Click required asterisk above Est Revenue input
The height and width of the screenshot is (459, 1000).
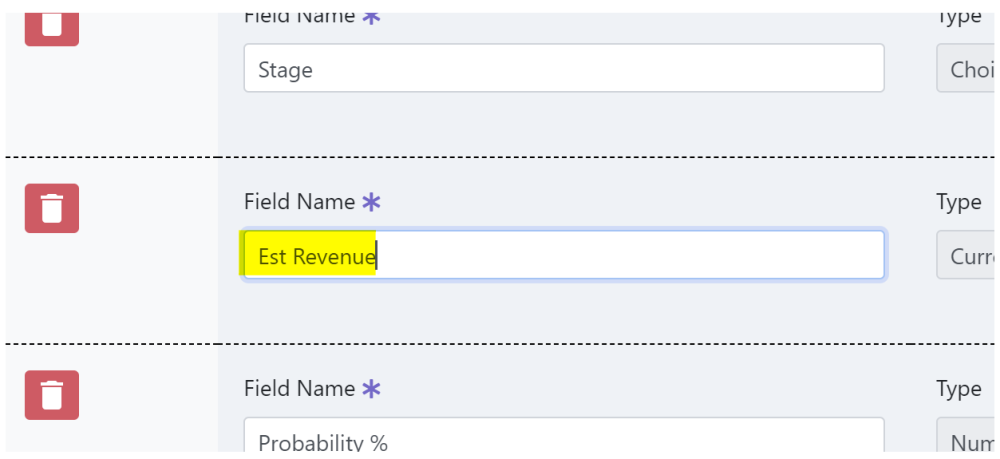[x=371, y=202]
